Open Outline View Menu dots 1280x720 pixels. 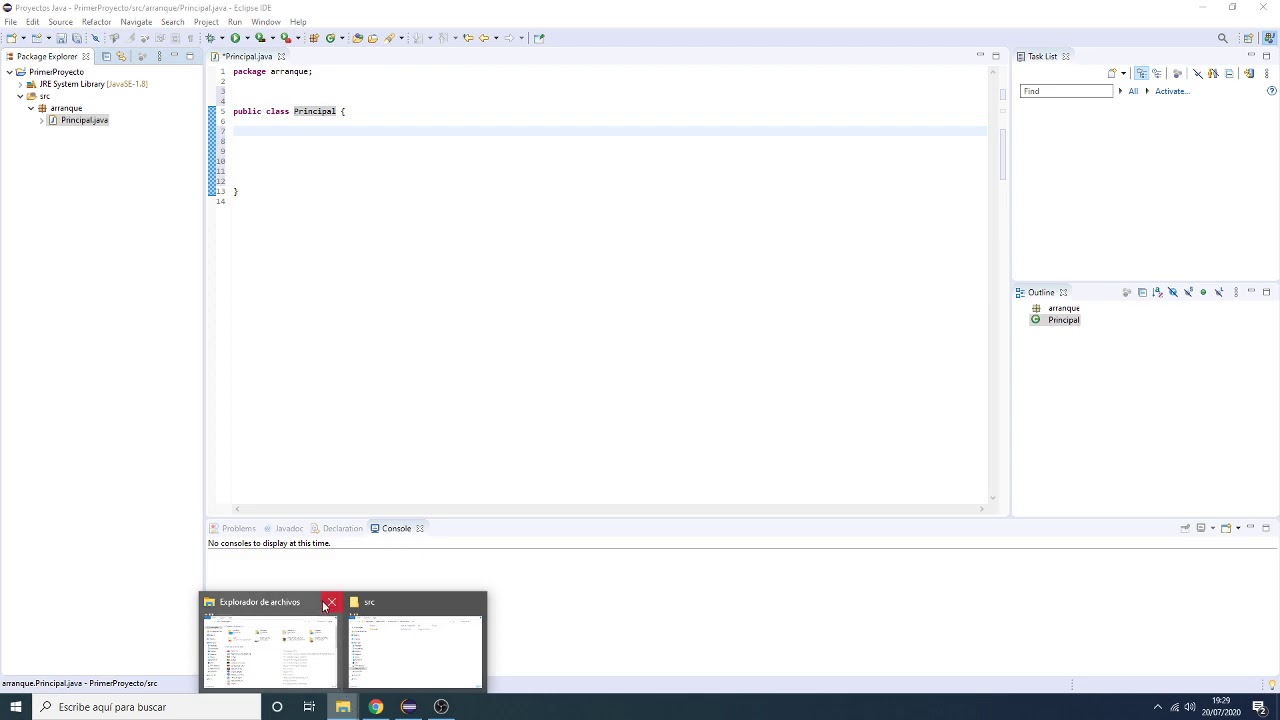pos(1236,292)
